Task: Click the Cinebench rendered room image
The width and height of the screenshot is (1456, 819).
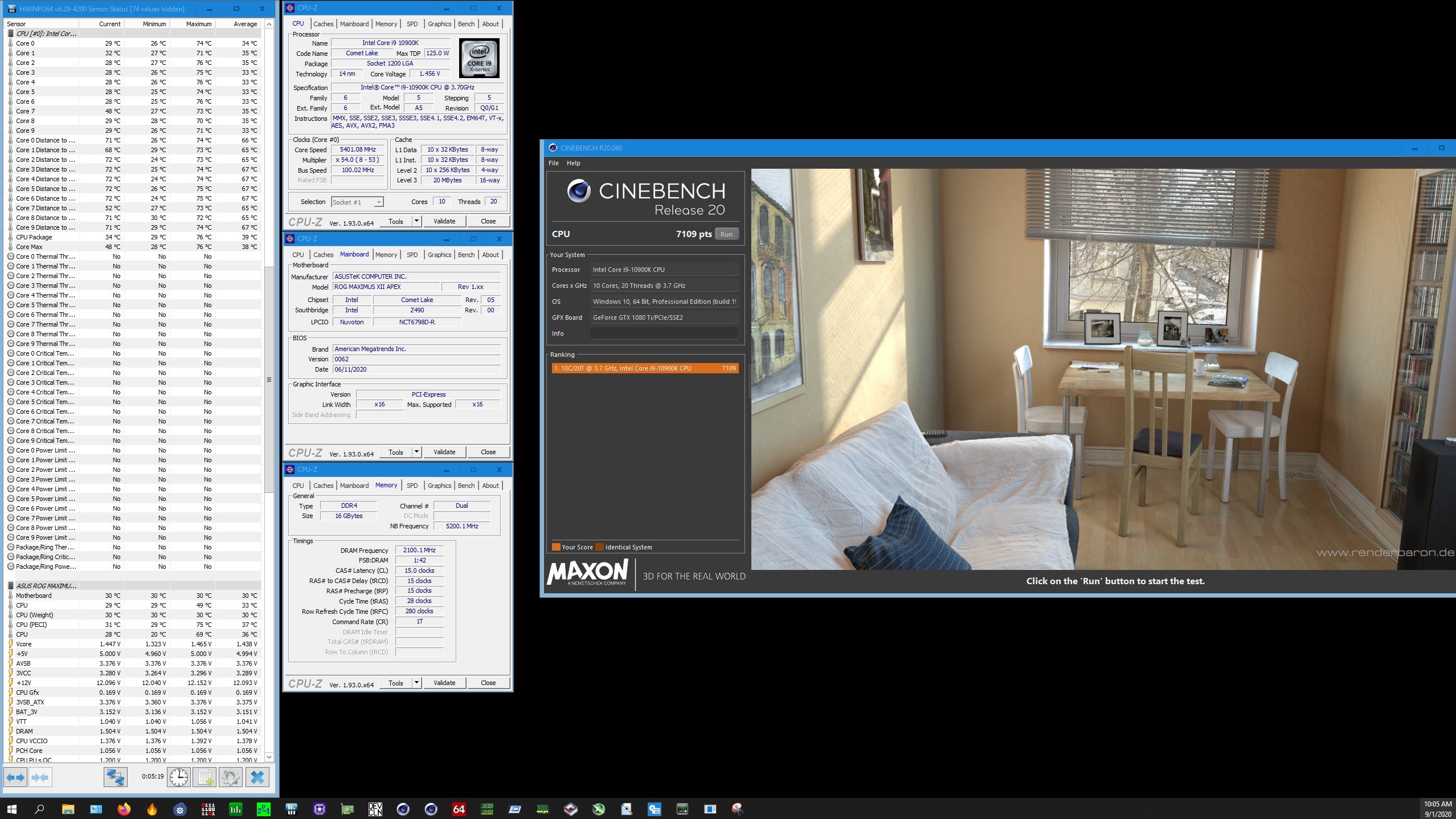Action: (1103, 369)
